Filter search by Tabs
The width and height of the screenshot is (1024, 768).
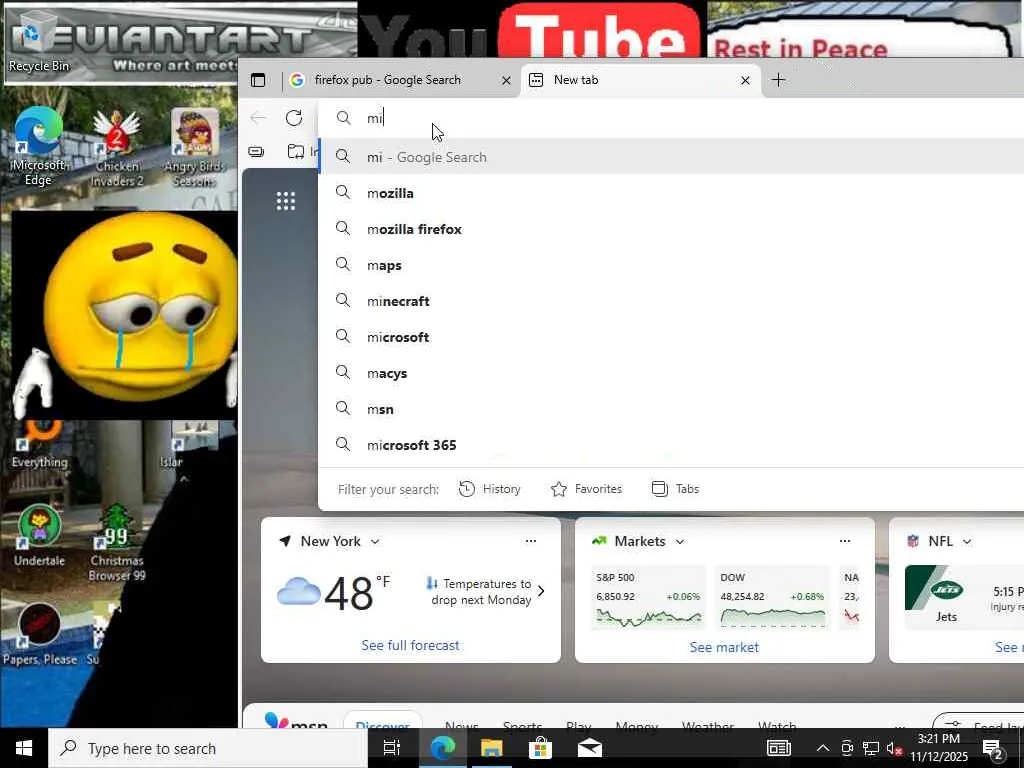point(675,488)
